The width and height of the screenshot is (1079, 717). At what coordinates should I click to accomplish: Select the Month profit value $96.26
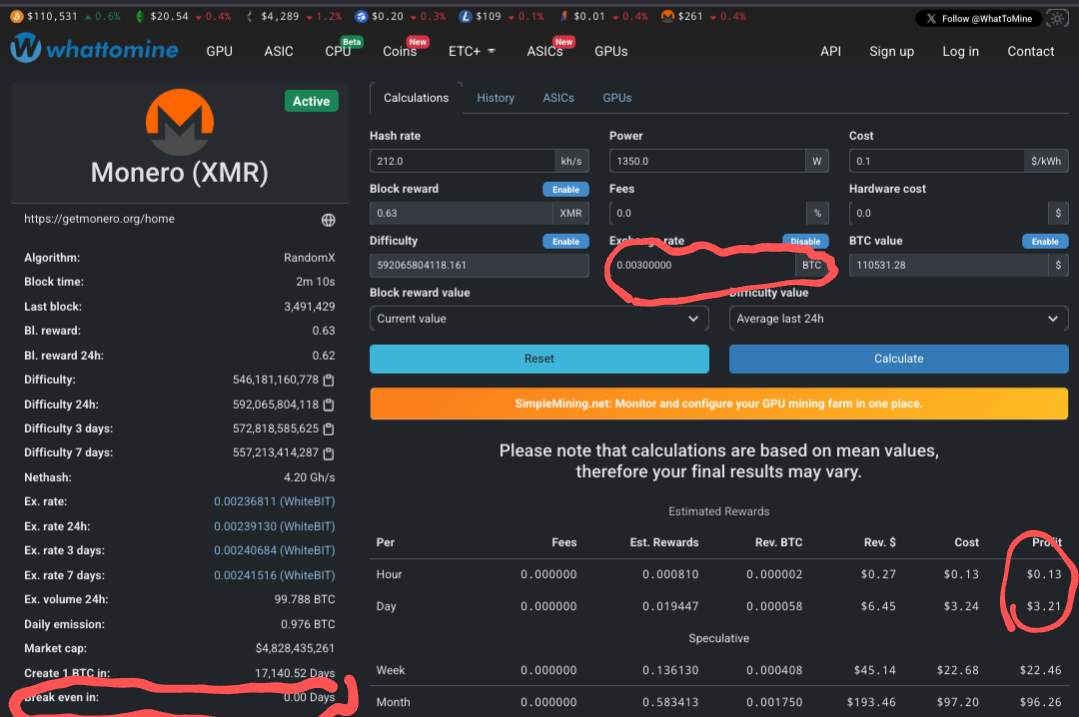click(x=1040, y=702)
